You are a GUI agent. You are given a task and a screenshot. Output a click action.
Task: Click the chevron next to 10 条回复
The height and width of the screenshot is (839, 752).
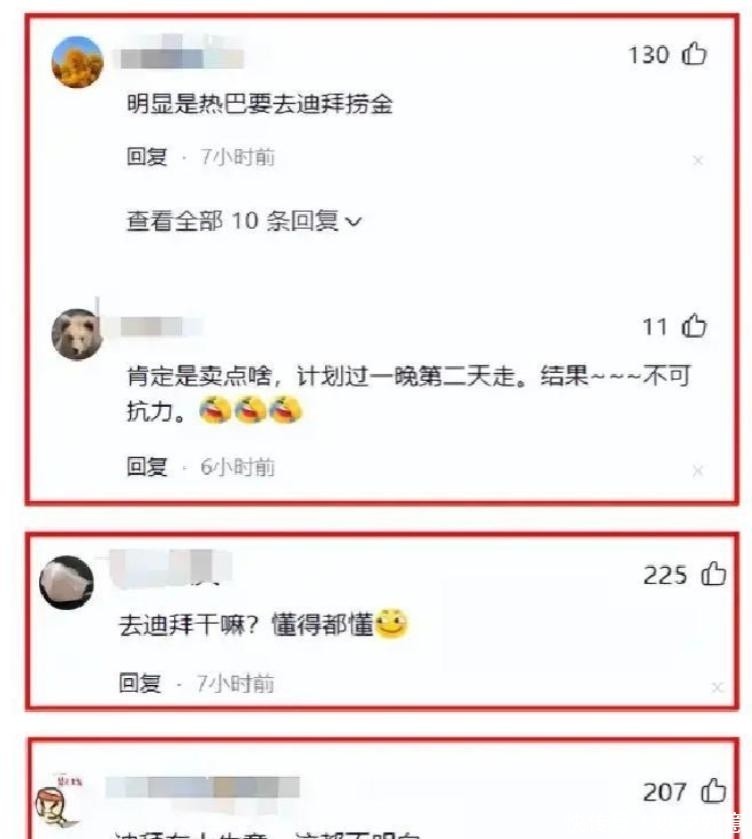coord(354,221)
